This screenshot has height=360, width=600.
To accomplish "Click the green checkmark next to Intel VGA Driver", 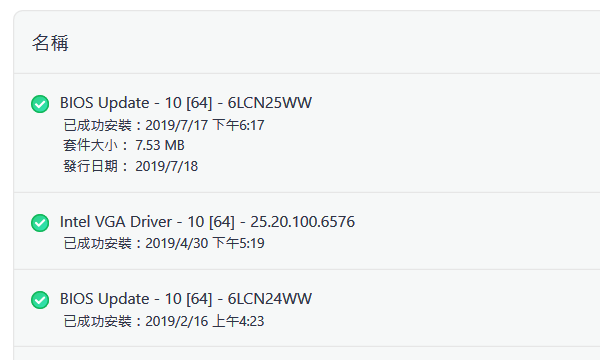I will (x=40, y=223).
